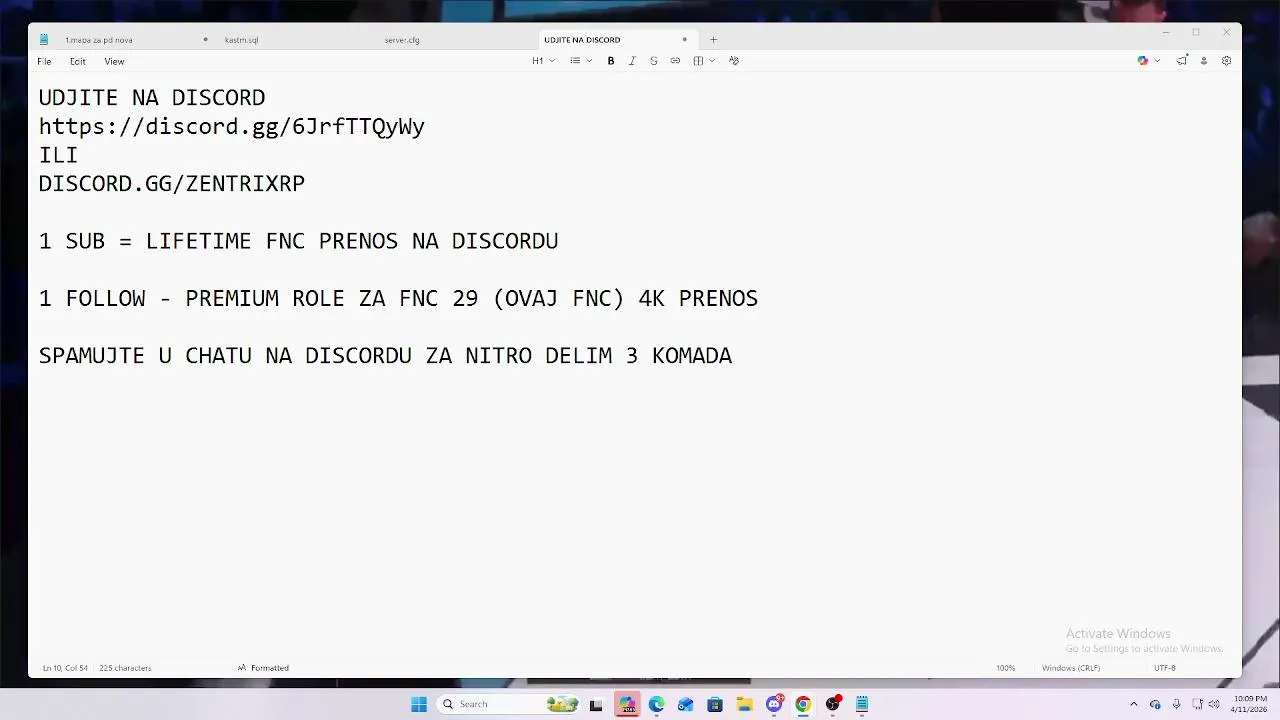Toggle italic formatting in Notepad toolbar
The width and height of the screenshot is (1280, 720).
[x=632, y=61]
